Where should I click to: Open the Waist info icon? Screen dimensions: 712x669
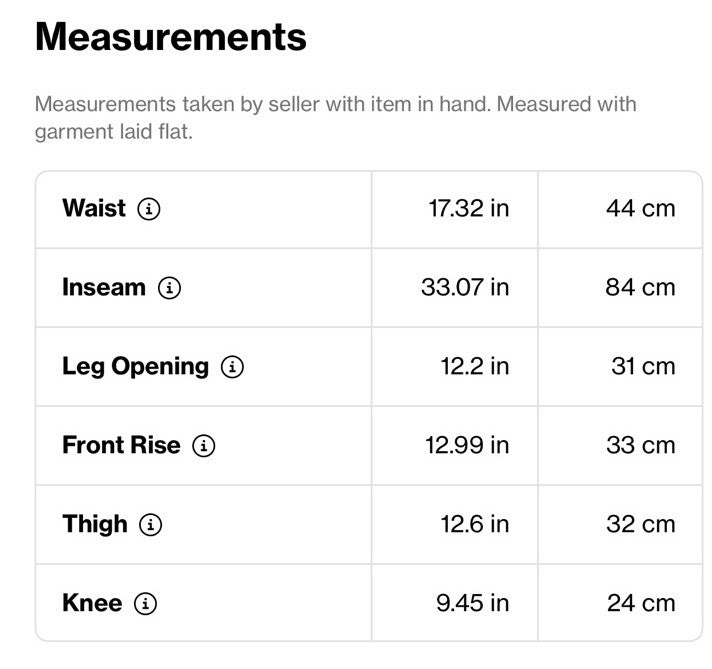coord(149,209)
